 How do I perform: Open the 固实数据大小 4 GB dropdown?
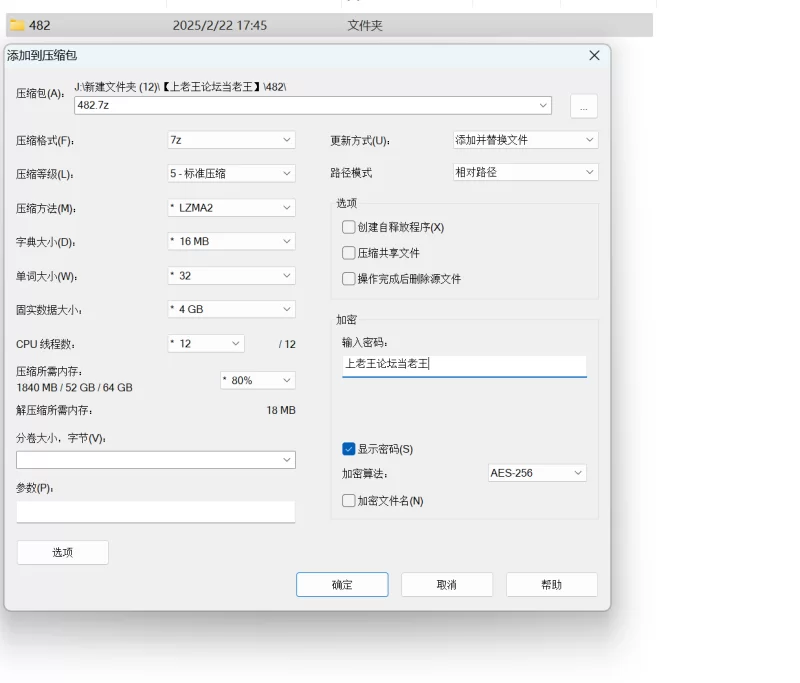point(231,309)
